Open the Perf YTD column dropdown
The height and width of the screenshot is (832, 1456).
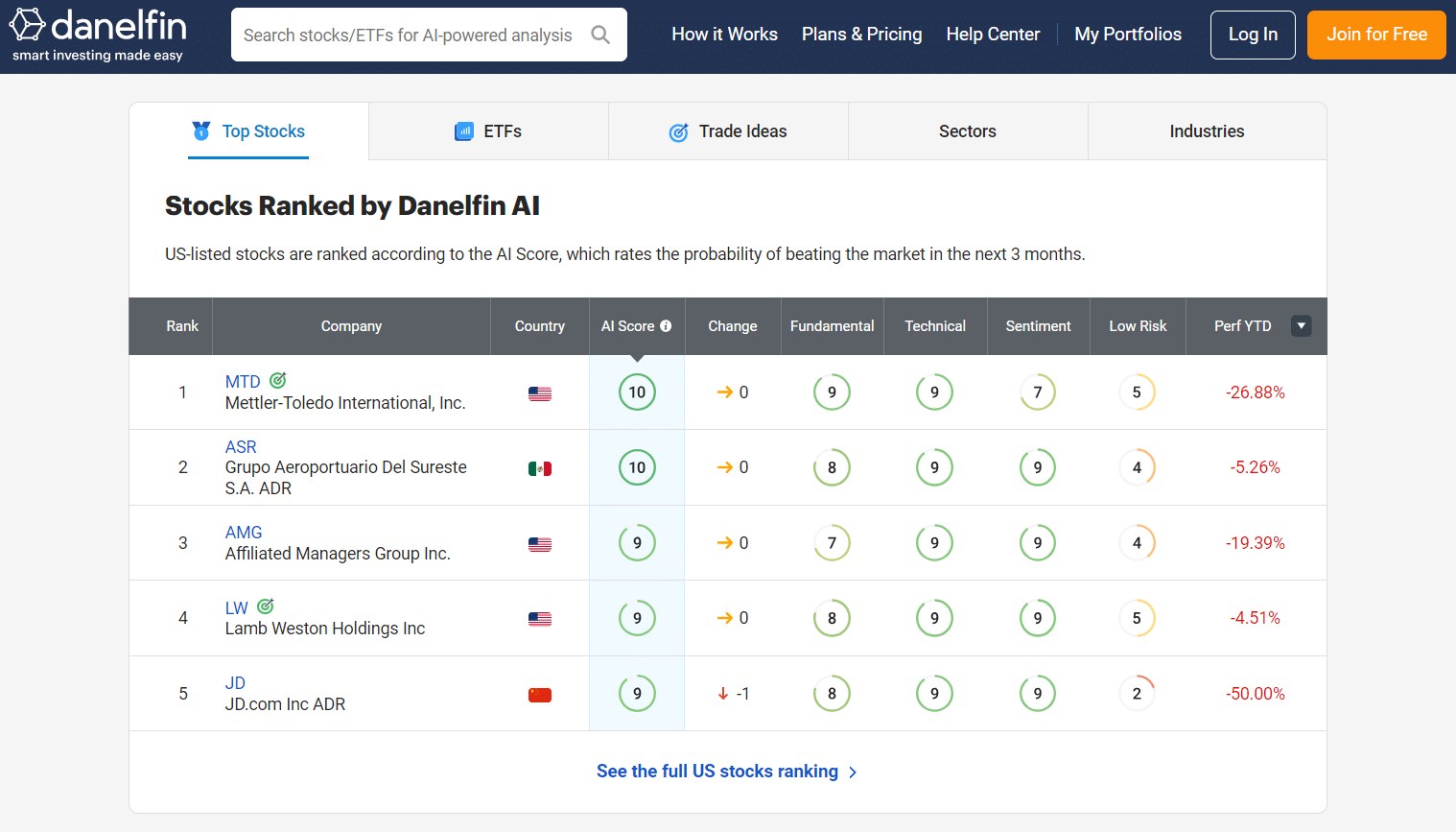coord(1302,326)
